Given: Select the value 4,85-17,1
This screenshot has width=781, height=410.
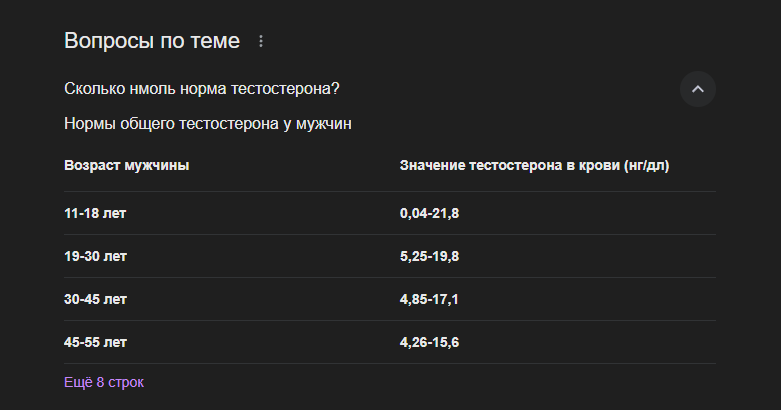Looking at the screenshot, I should tap(429, 299).
